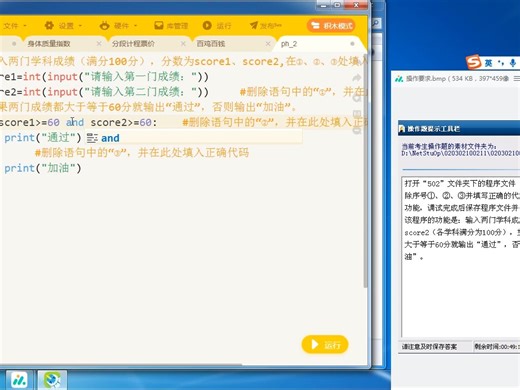Click the 请输入第一门成绩 input code line
Screen dimensions: 520x390
(x=104, y=77)
